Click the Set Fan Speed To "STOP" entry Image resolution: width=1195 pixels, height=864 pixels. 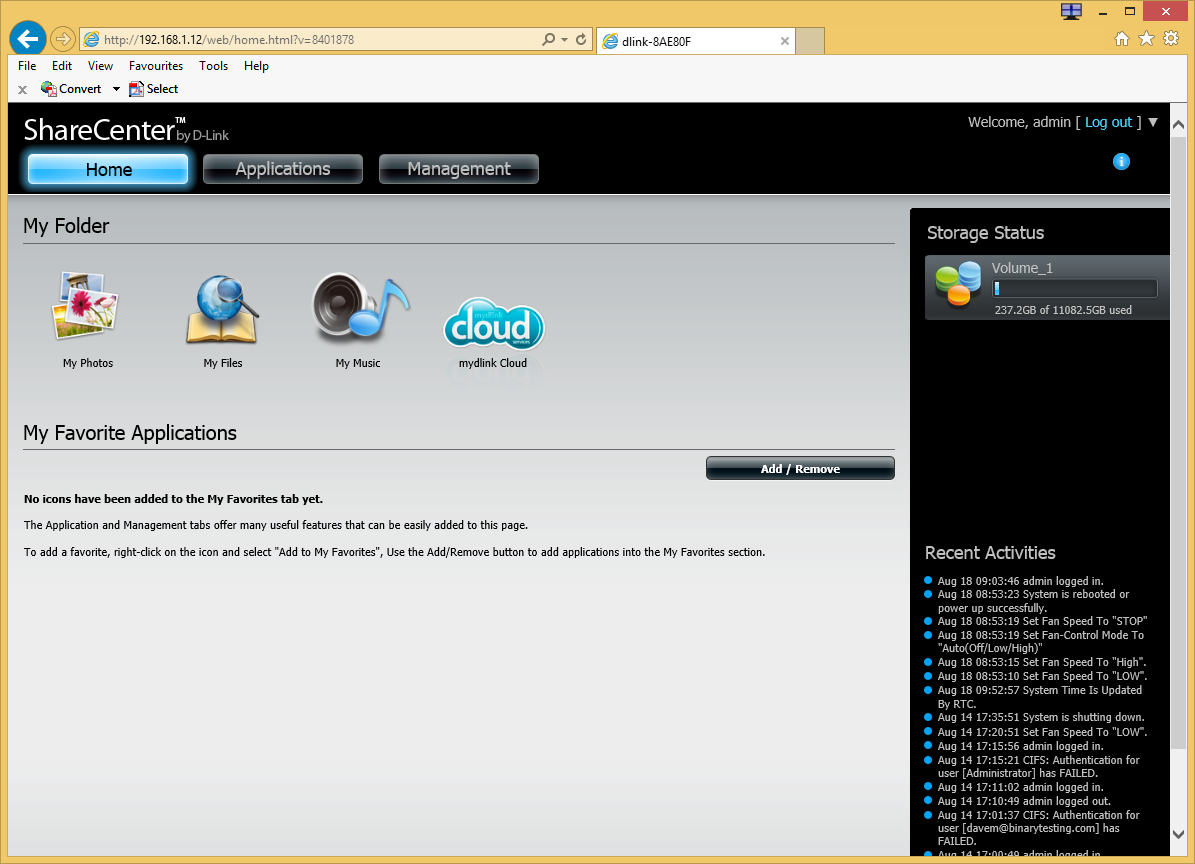click(1042, 621)
